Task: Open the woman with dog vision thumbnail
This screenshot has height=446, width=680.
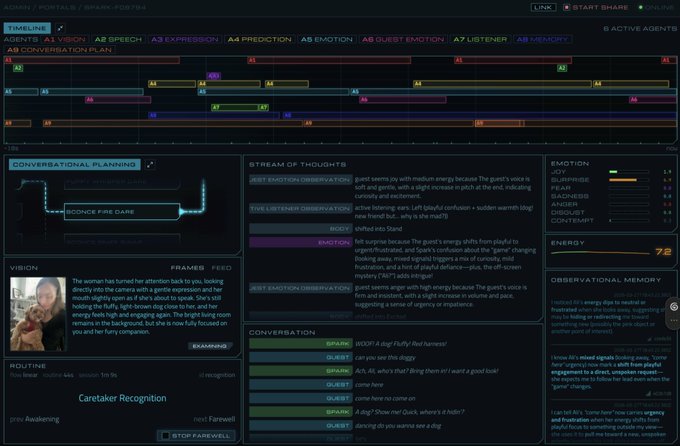Action: [x=38, y=314]
